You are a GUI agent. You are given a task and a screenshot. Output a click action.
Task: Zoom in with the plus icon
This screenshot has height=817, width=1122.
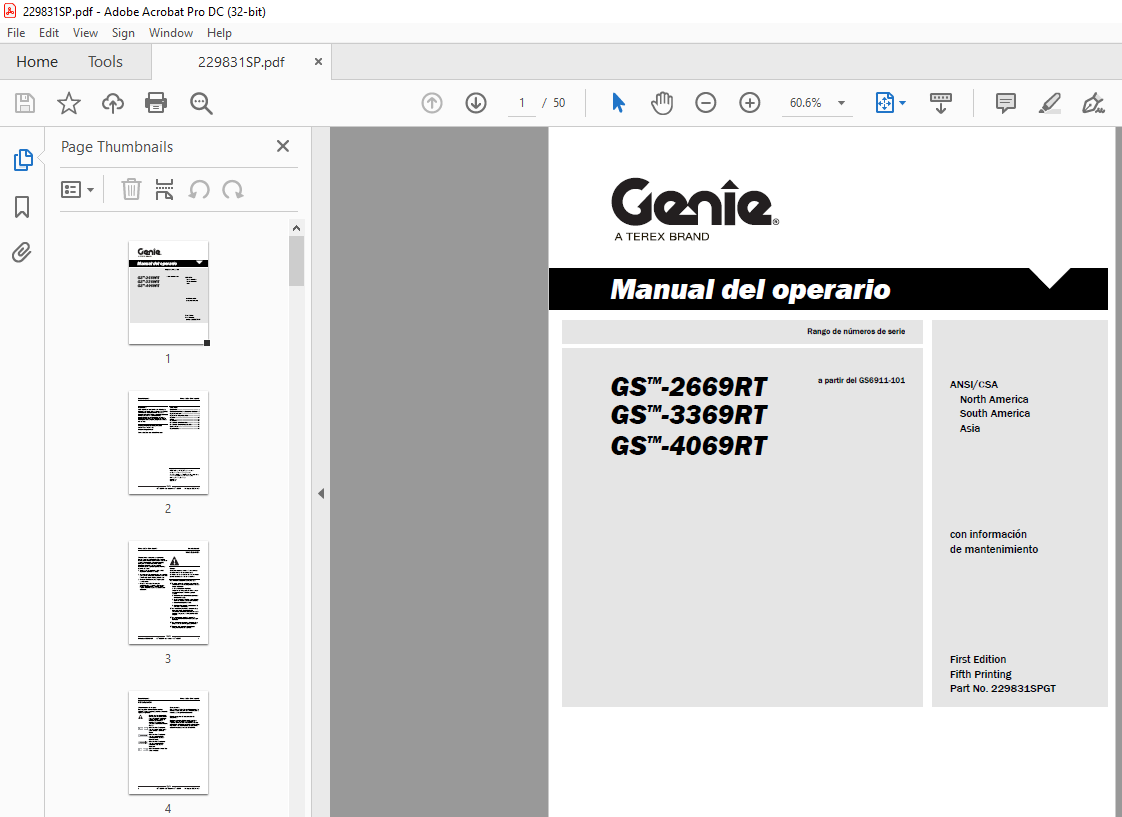(749, 103)
